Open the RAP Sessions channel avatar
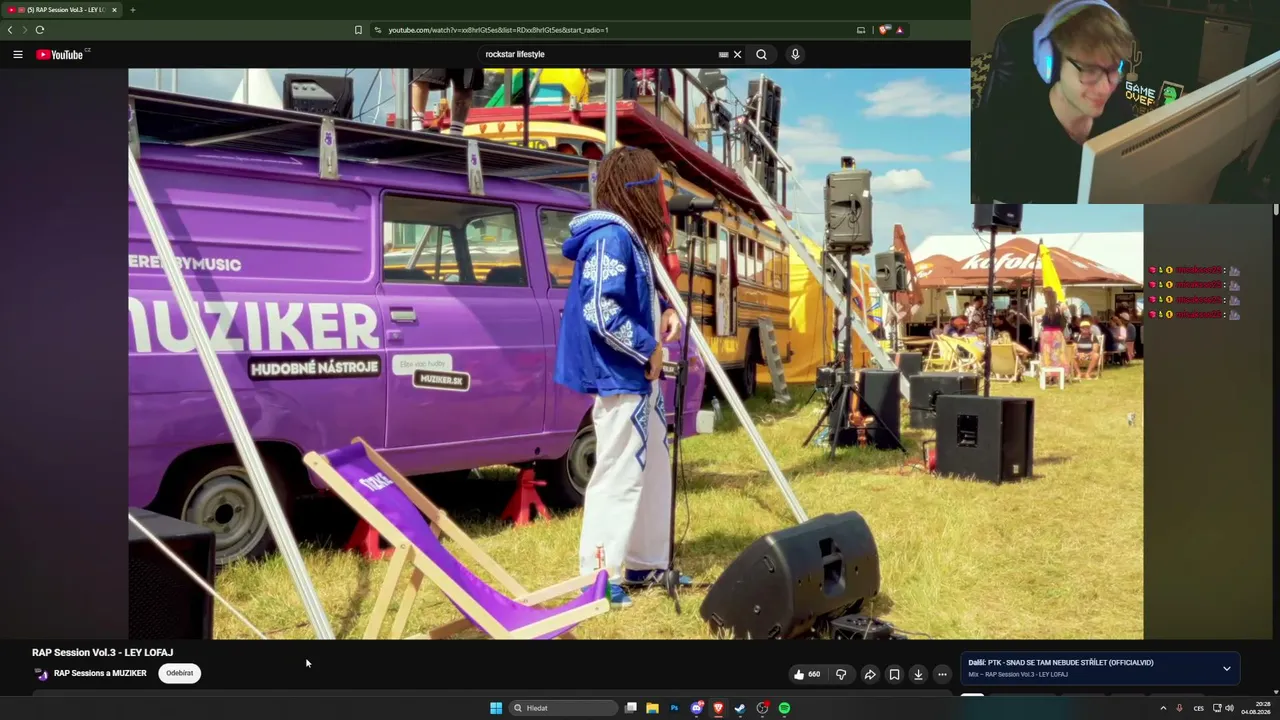This screenshot has height=720, width=1280. point(41,674)
